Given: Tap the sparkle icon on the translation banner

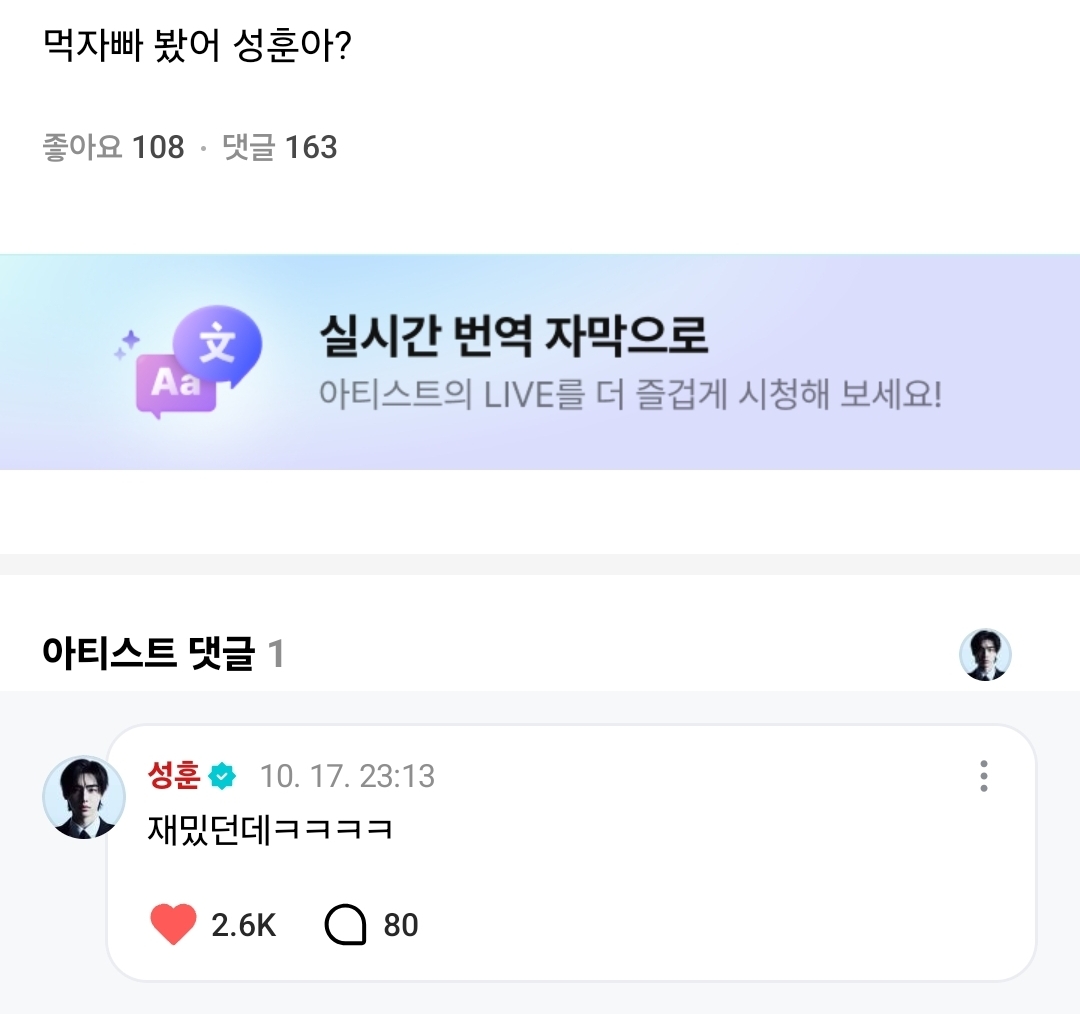Looking at the screenshot, I should pos(127,345).
